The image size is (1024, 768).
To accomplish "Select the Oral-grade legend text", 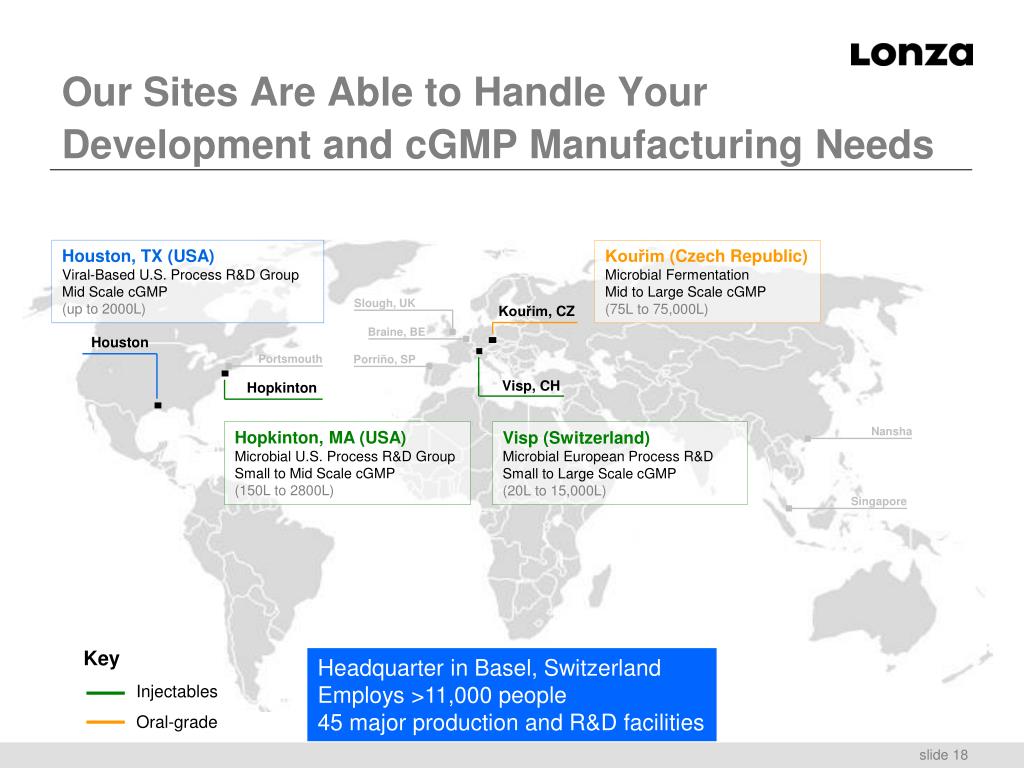I will tap(177, 722).
